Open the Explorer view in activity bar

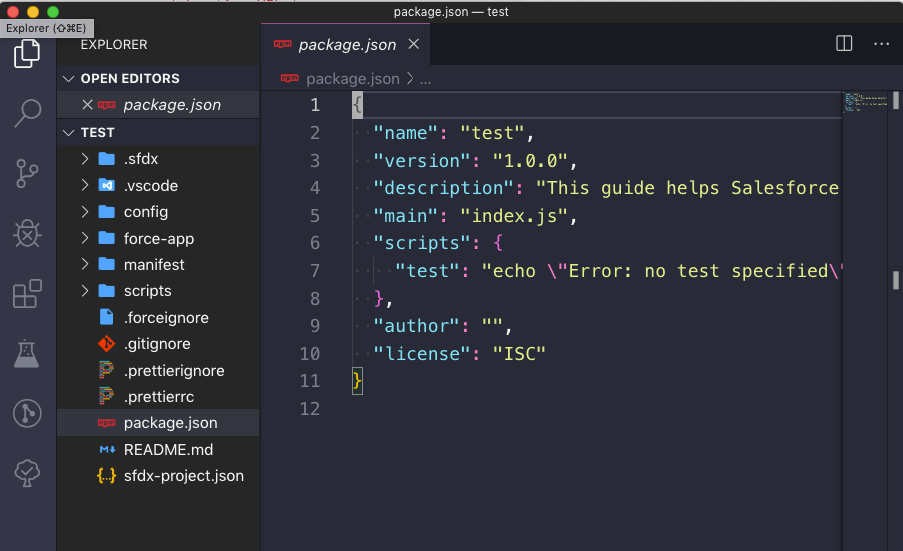(x=27, y=54)
